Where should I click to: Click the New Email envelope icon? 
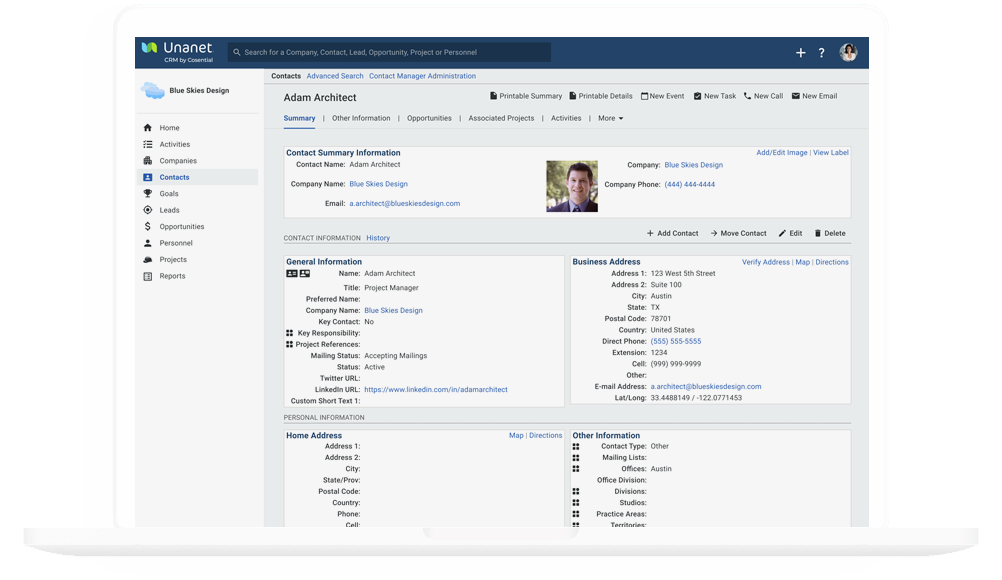pos(796,96)
